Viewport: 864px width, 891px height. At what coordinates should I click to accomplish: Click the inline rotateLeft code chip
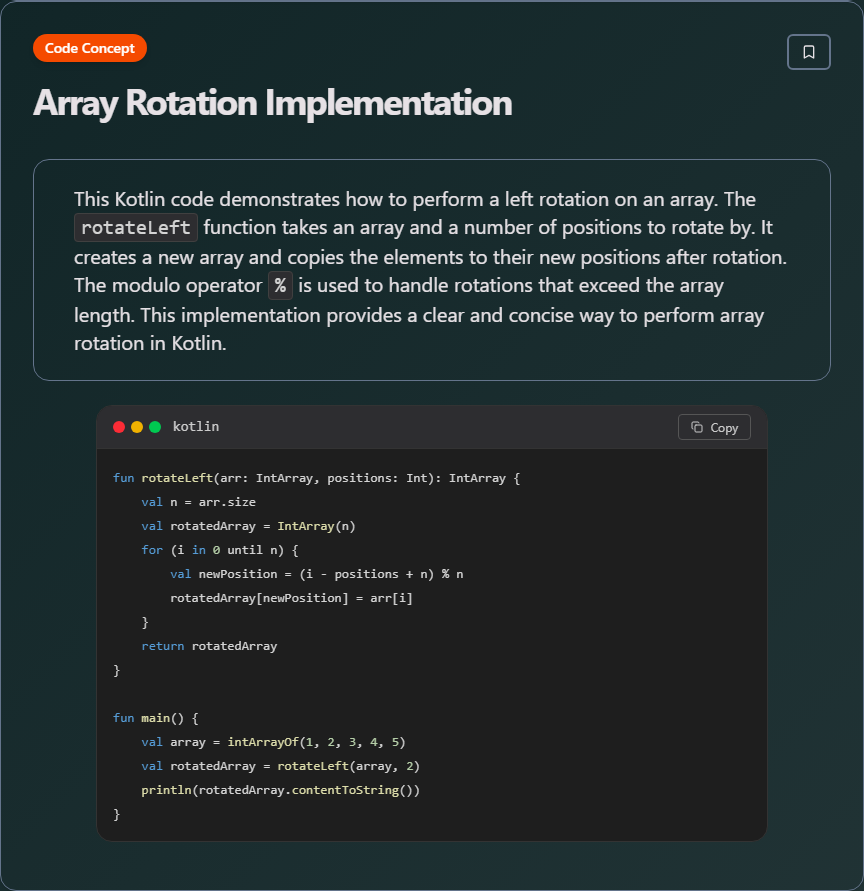(x=136, y=228)
